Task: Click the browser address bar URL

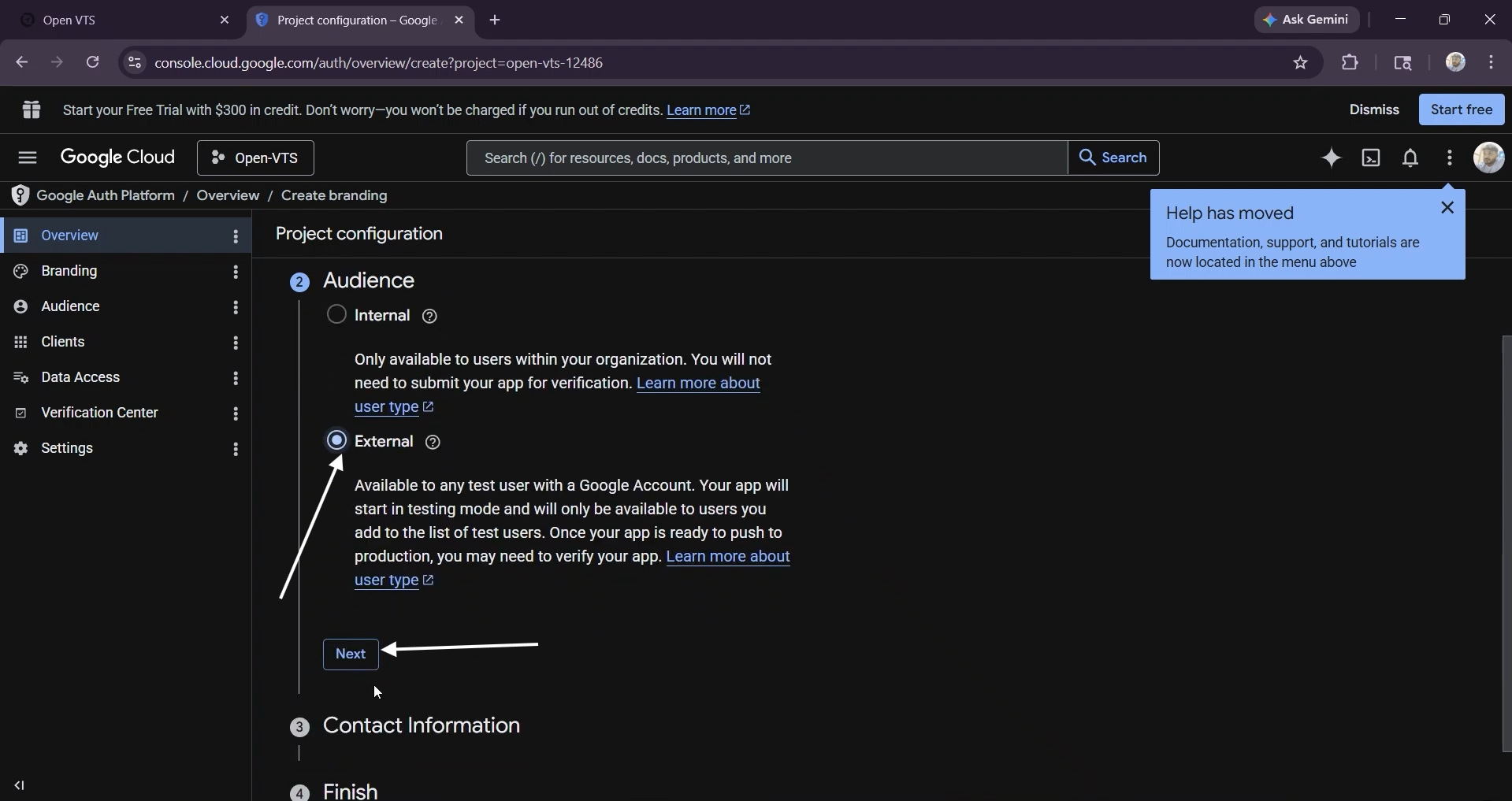Action: 379,63
